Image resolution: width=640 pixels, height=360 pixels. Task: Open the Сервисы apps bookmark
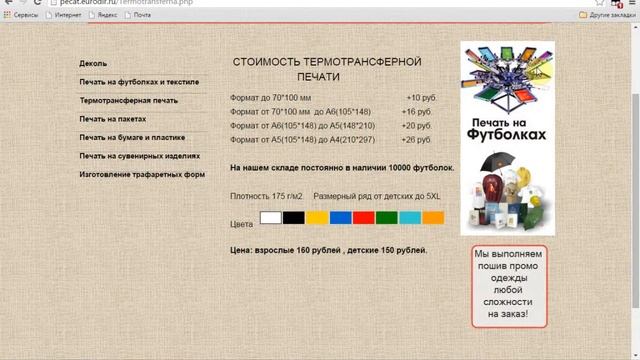point(21,15)
